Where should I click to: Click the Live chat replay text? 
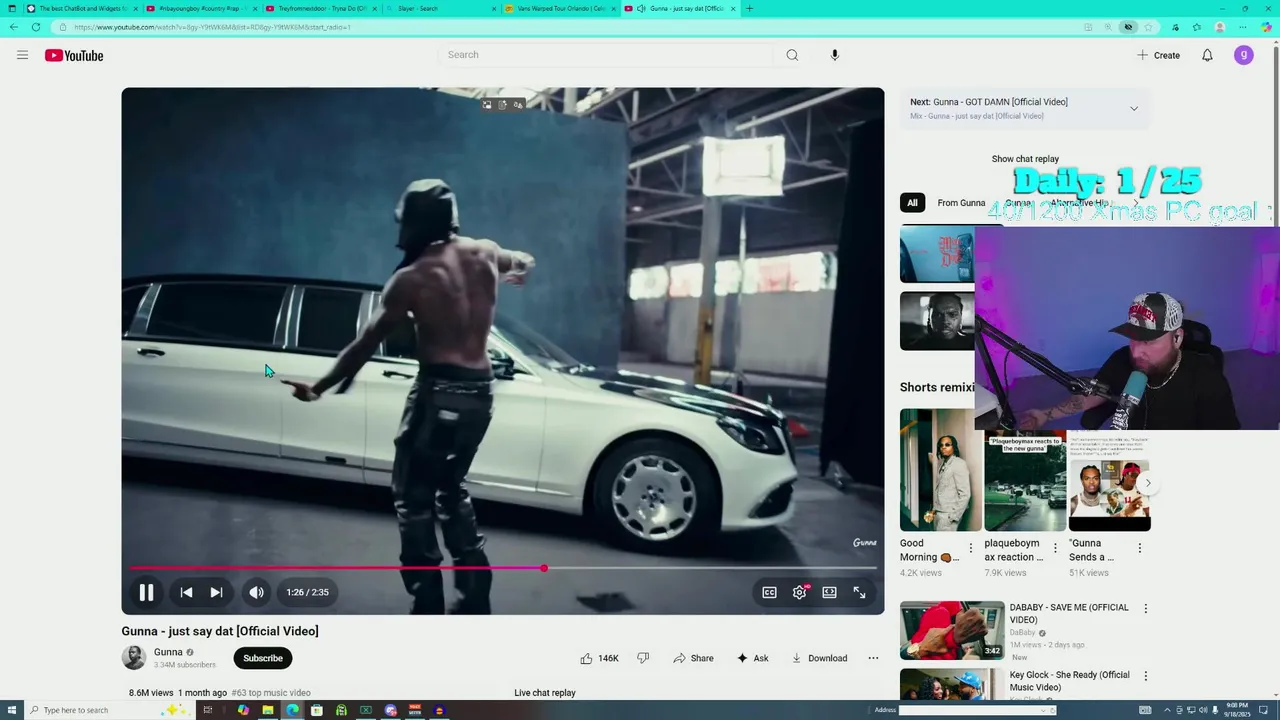(x=545, y=693)
